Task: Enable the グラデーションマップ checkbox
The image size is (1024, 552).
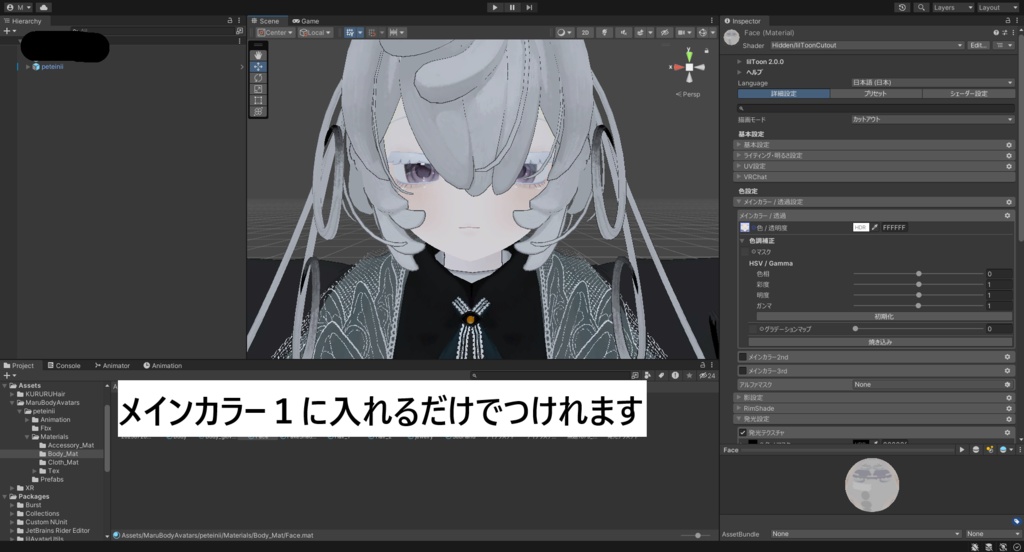Action: point(753,329)
